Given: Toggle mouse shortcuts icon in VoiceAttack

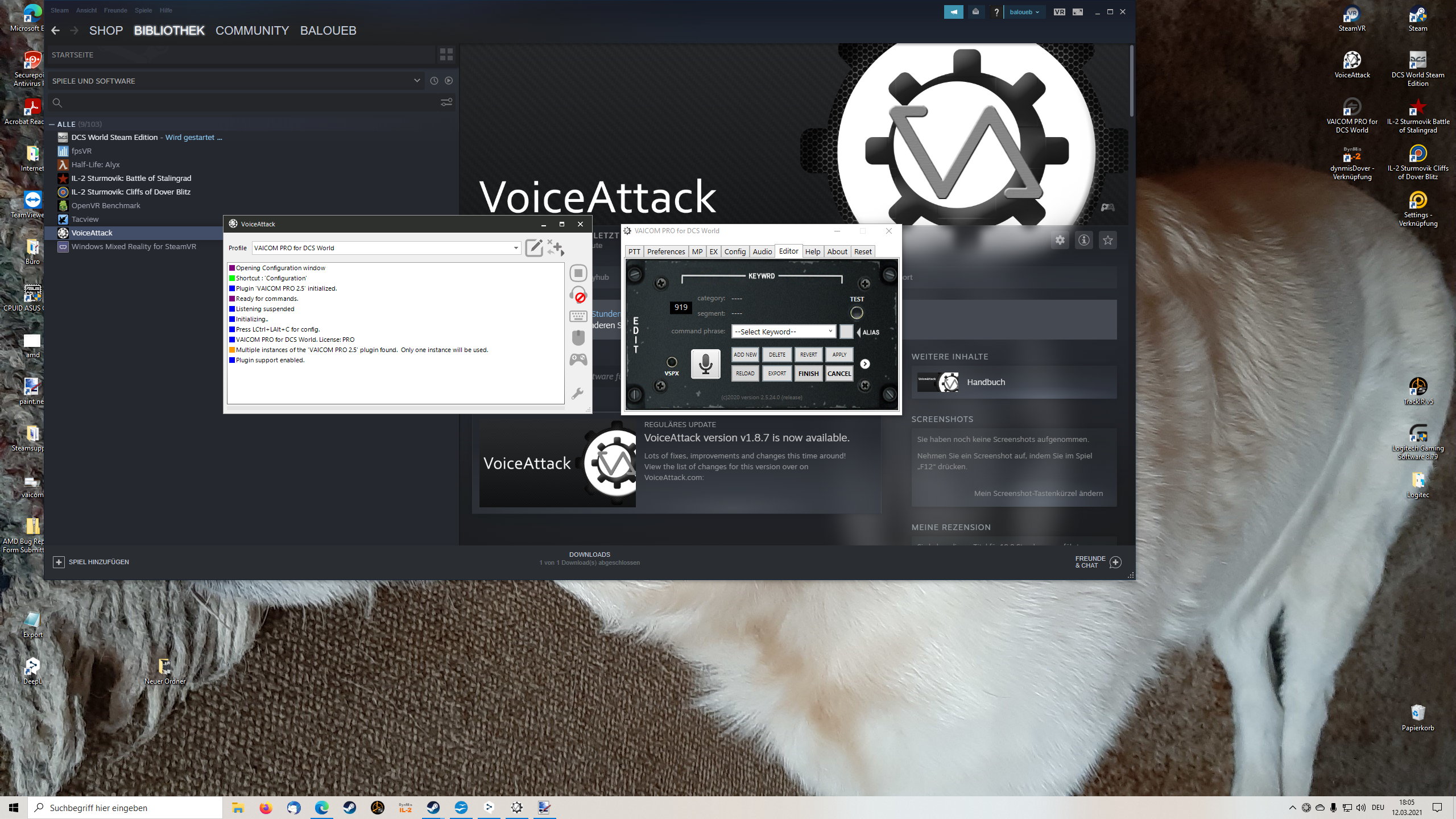Looking at the screenshot, I should tap(578, 338).
